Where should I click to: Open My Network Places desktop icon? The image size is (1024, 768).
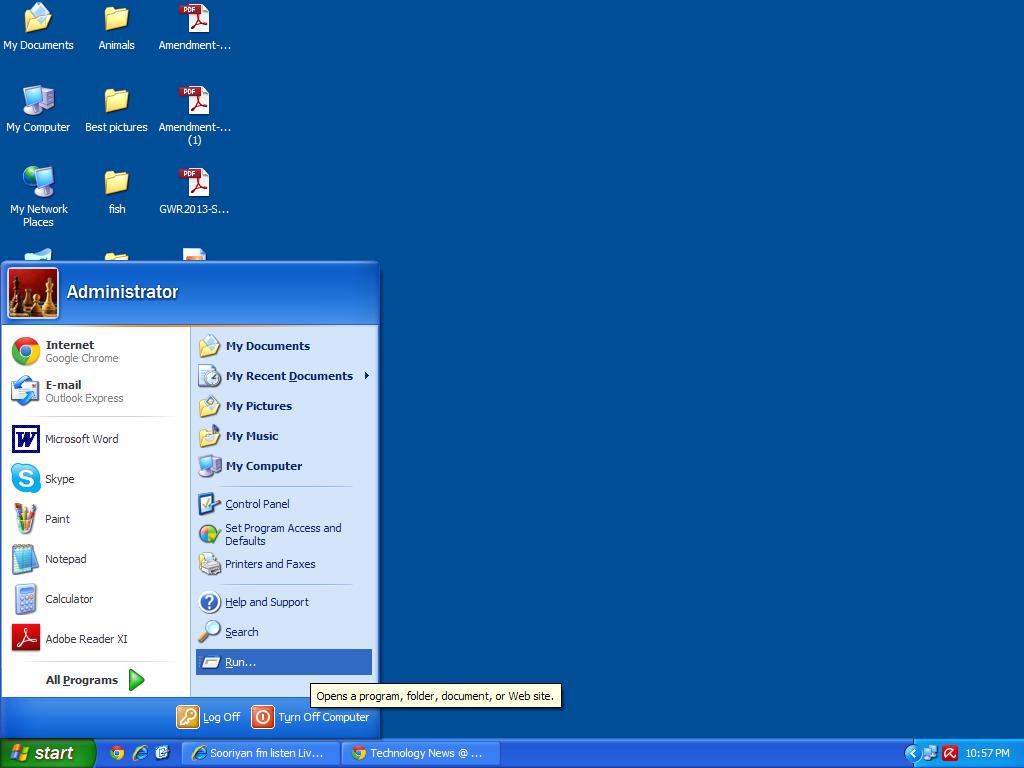(39, 197)
